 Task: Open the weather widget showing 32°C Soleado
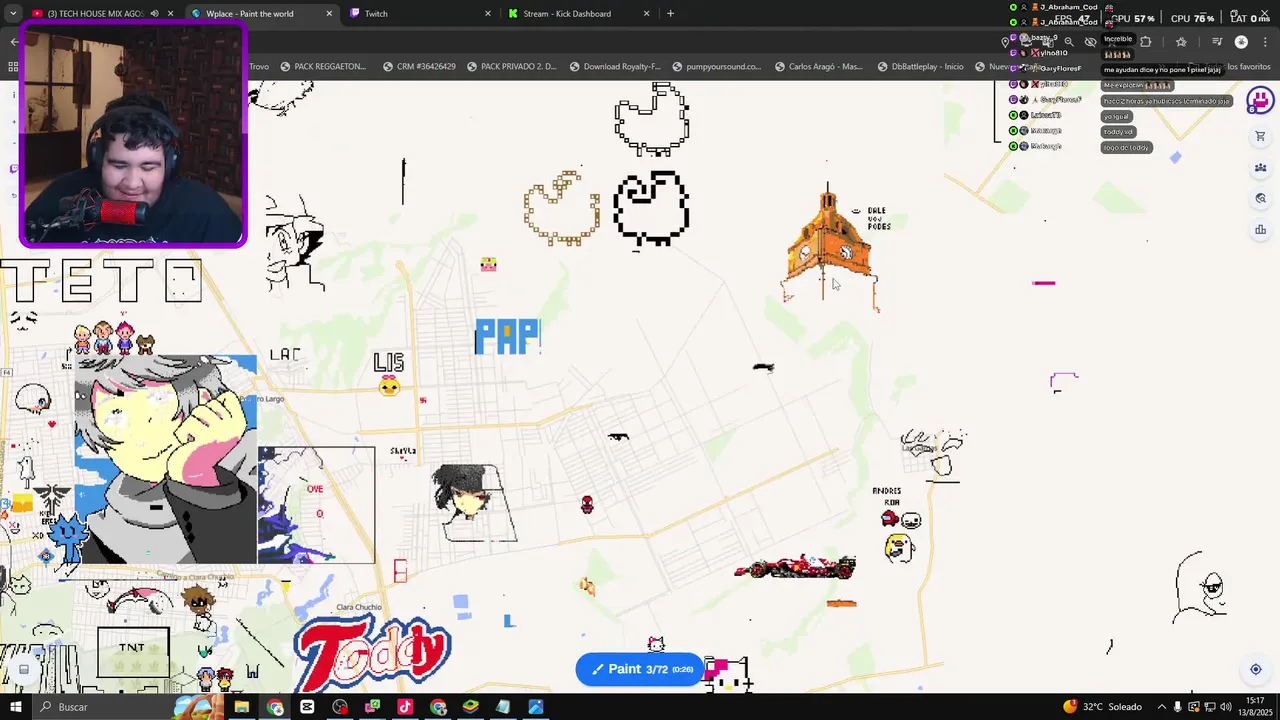coord(1101,707)
